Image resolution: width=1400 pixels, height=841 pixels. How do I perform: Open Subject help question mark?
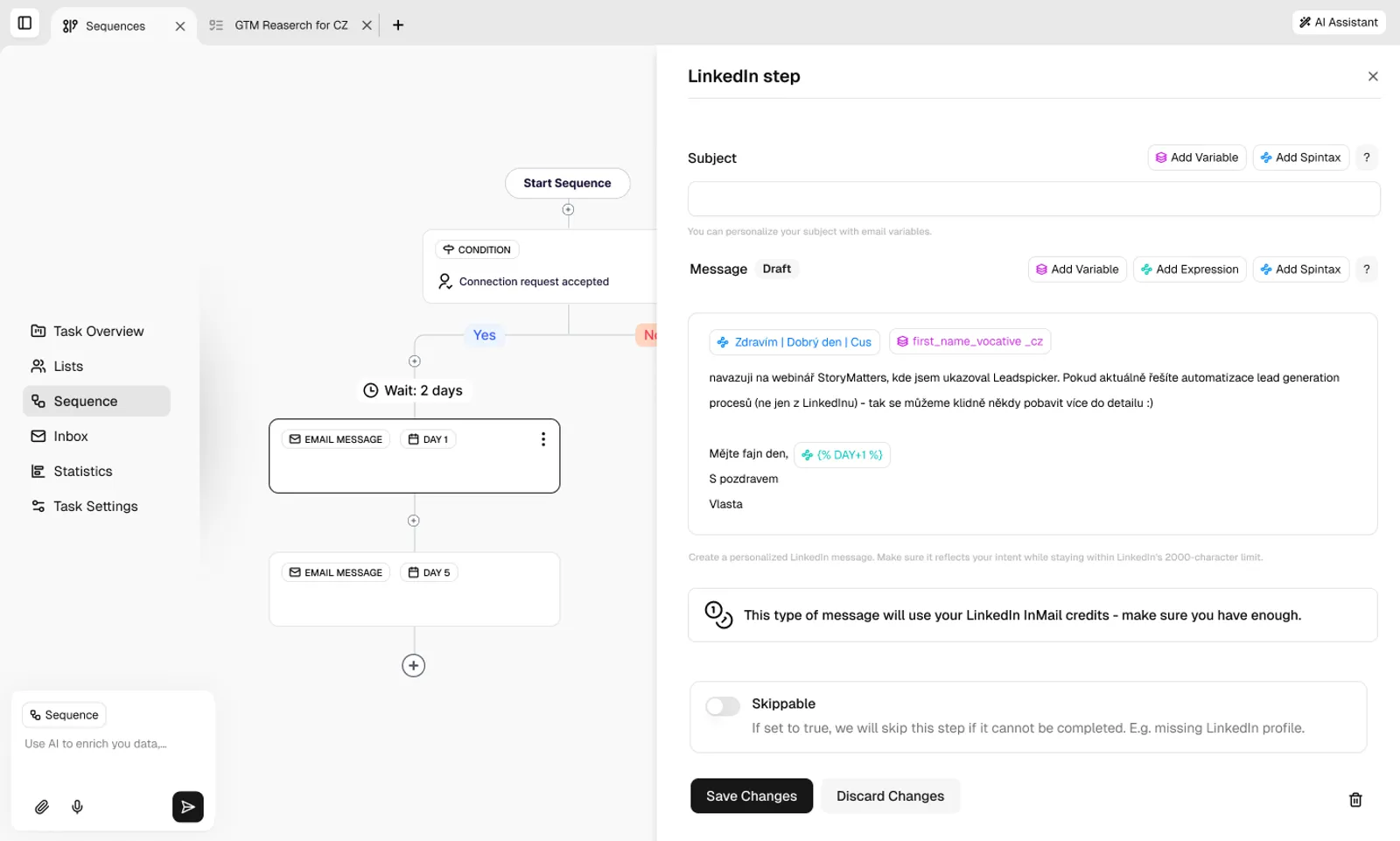[x=1366, y=158]
